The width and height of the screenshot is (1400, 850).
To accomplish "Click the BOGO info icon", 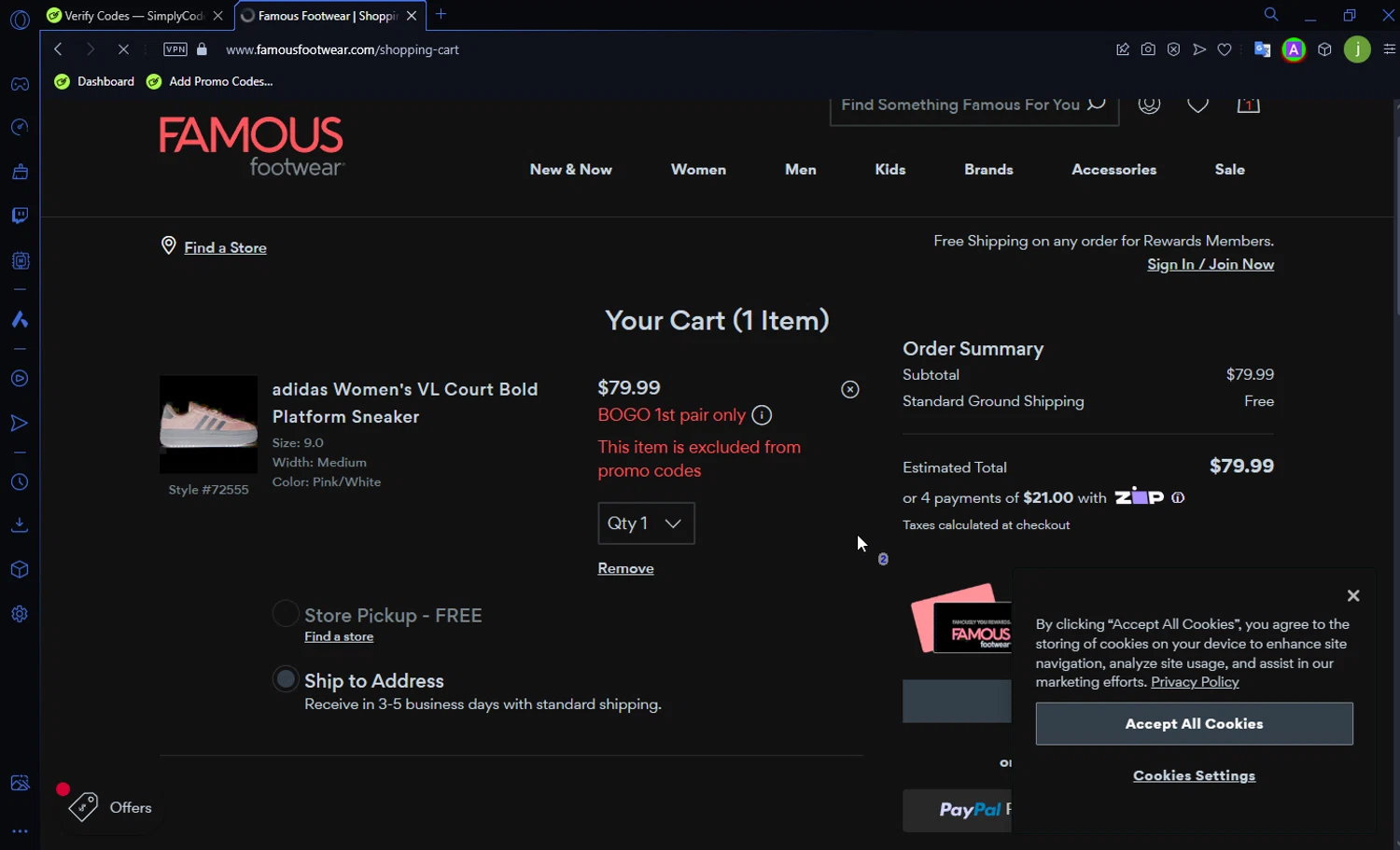I will click(762, 415).
